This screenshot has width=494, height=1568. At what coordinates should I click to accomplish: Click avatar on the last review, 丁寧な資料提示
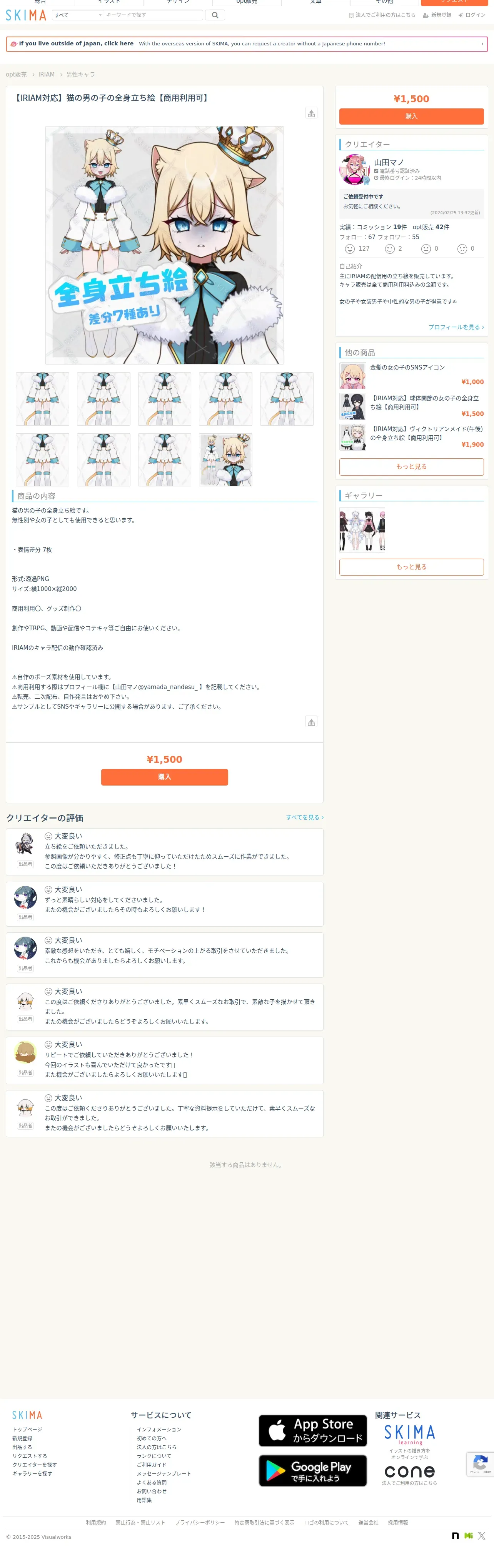click(25, 1106)
